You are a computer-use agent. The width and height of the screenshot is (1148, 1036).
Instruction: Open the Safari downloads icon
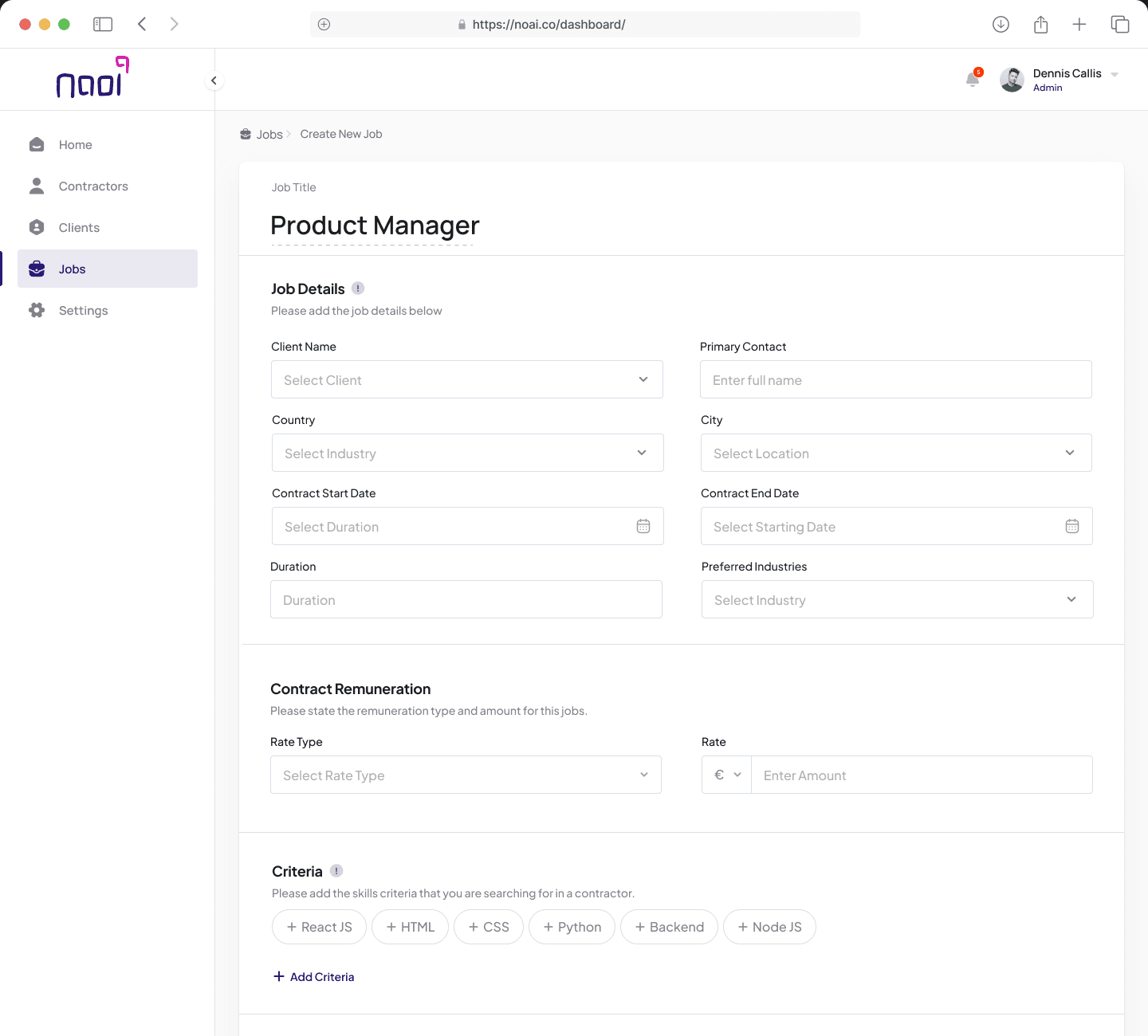click(x=1001, y=24)
